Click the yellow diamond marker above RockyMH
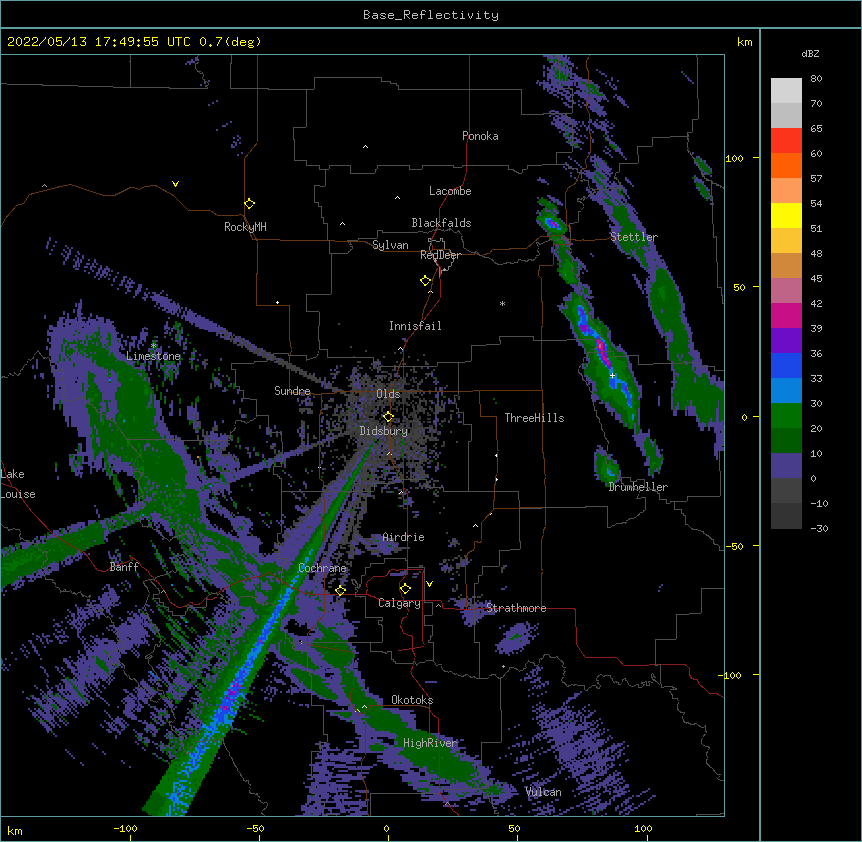This screenshot has height=842, width=862. (250, 204)
